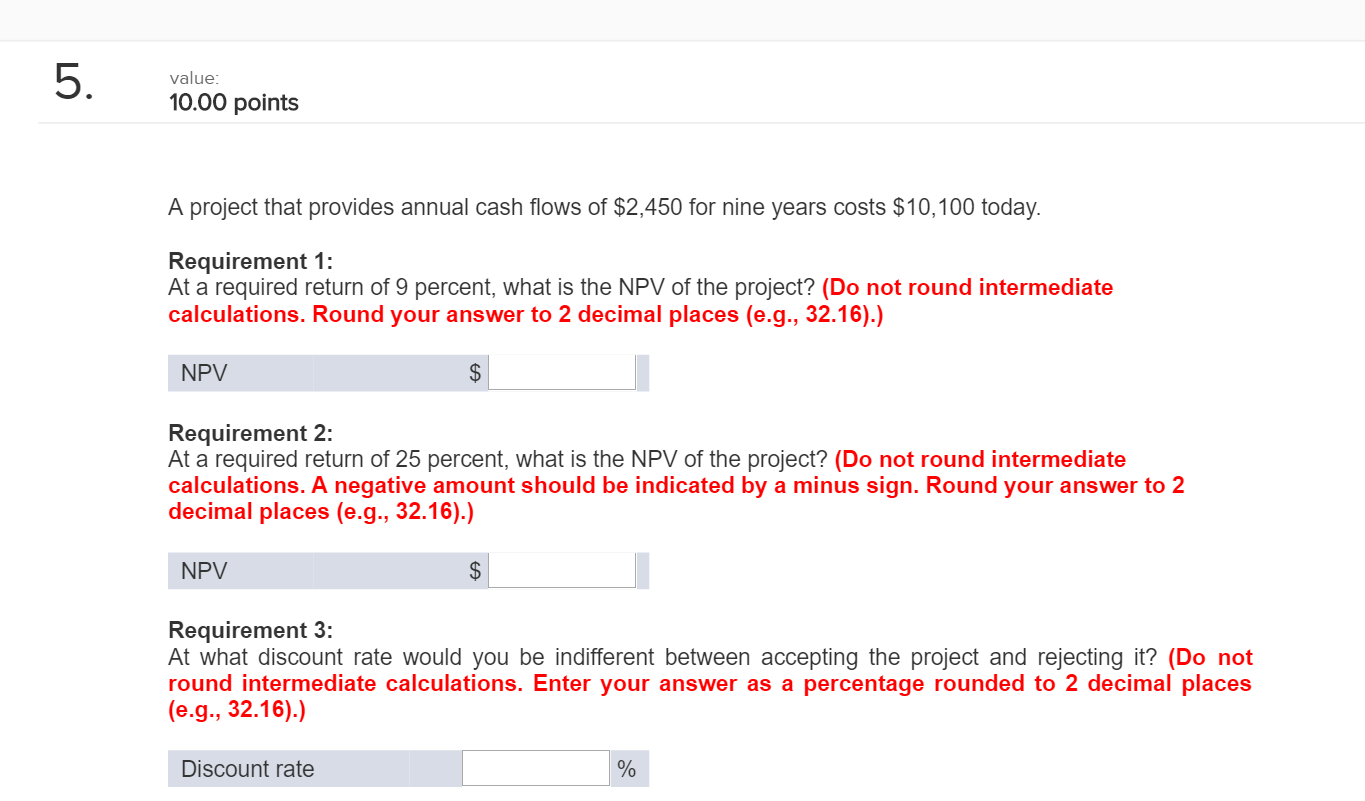1365x801 pixels.
Task: Click the "Requirement 1:" heading
Action: pyautogui.click(x=250, y=261)
